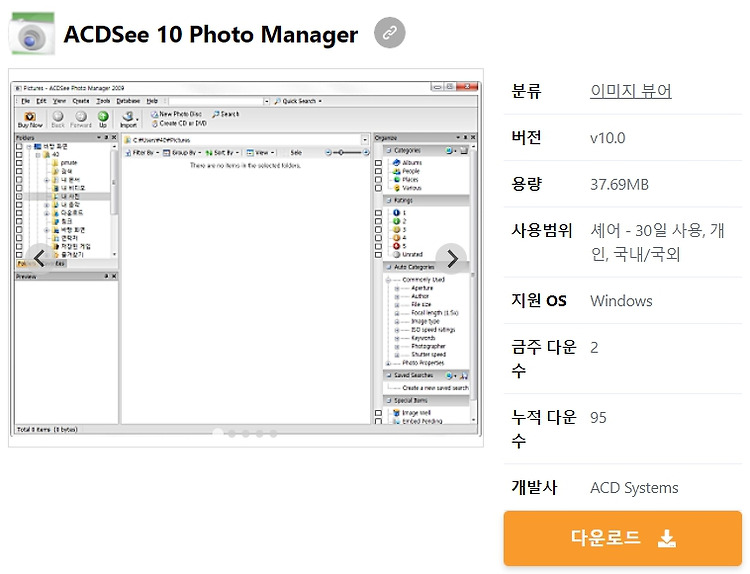Click the ACDSee app icon by title
This screenshot has height=574, width=750.
click(32, 33)
